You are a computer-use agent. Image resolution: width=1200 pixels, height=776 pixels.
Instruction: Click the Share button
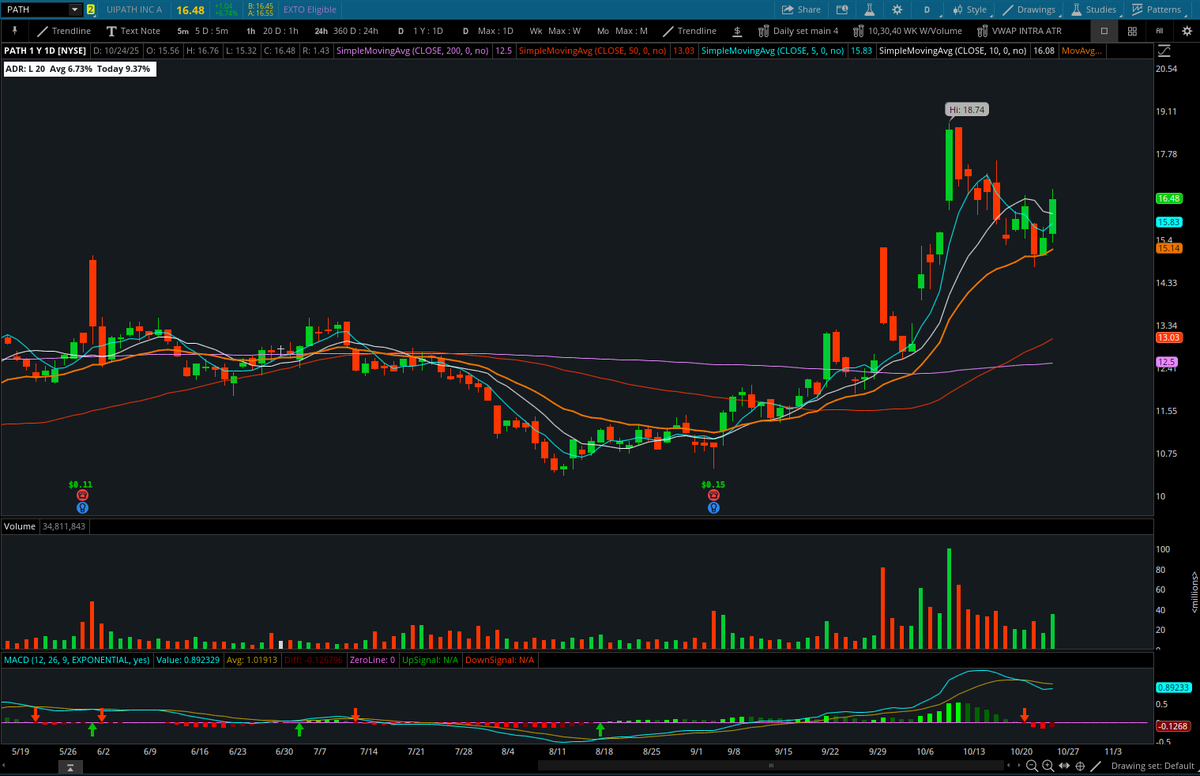[801, 9]
